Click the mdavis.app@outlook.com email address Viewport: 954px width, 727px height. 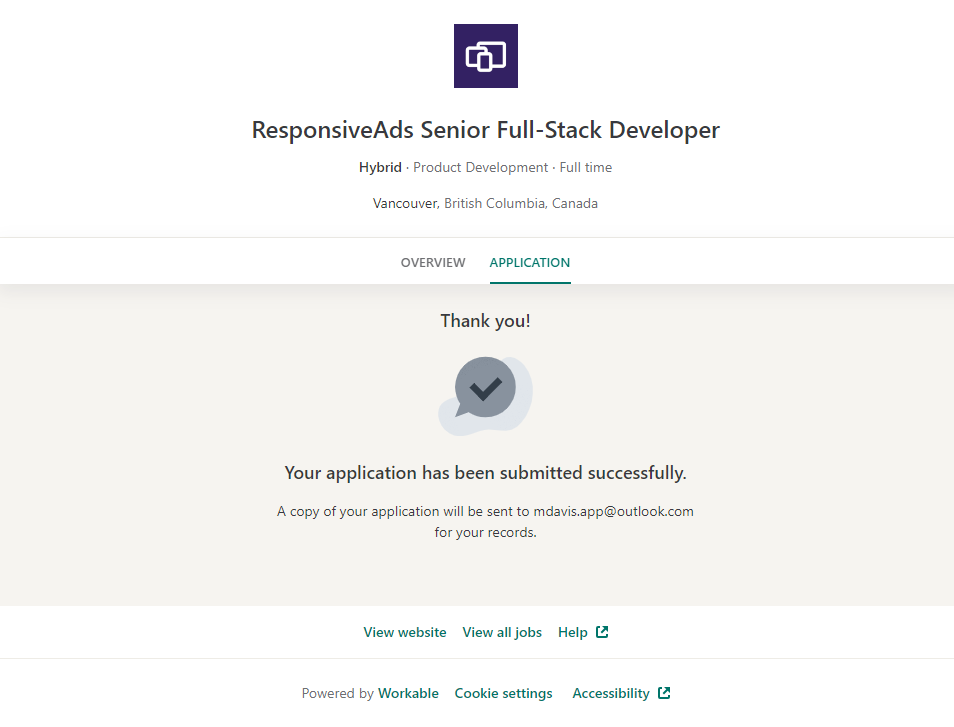[x=613, y=511]
